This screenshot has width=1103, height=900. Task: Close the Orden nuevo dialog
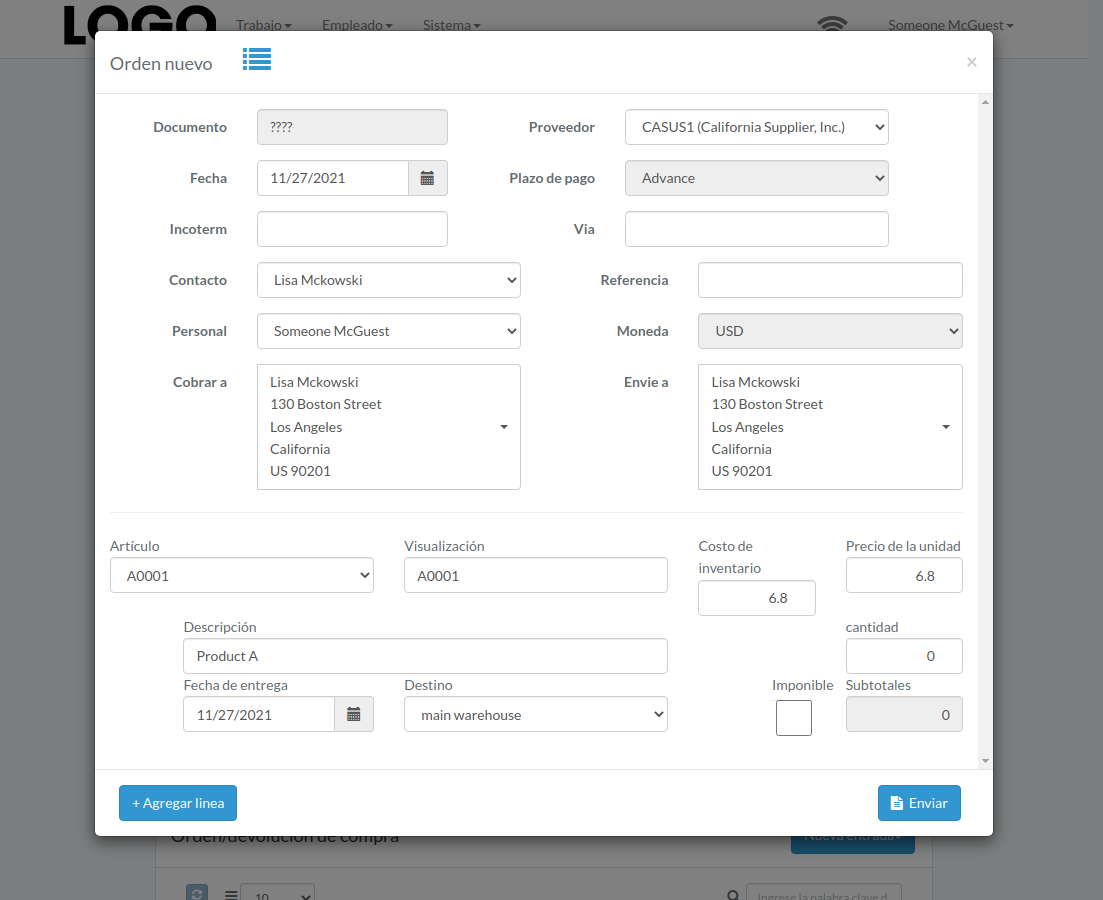tap(971, 63)
